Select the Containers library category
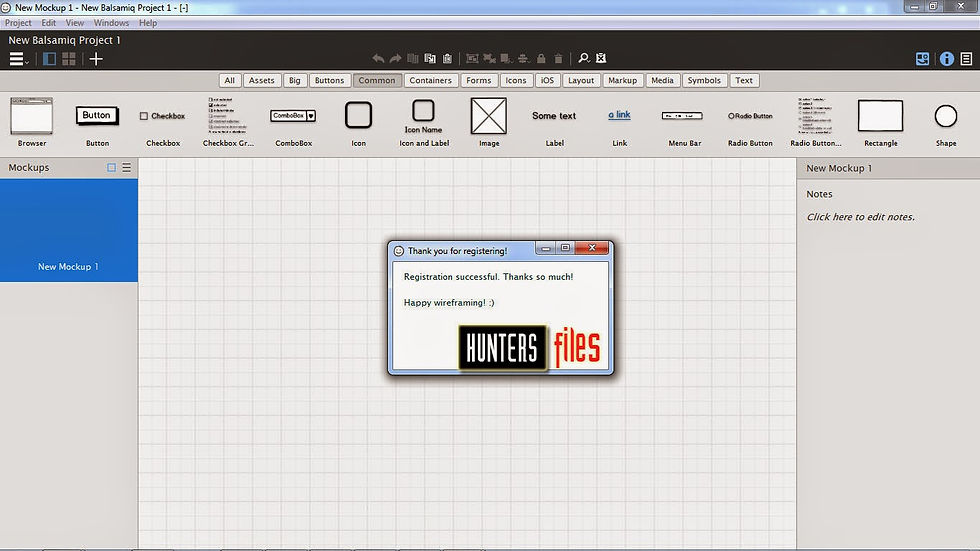The width and height of the screenshot is (980, 551). click(x=431, y=81)
